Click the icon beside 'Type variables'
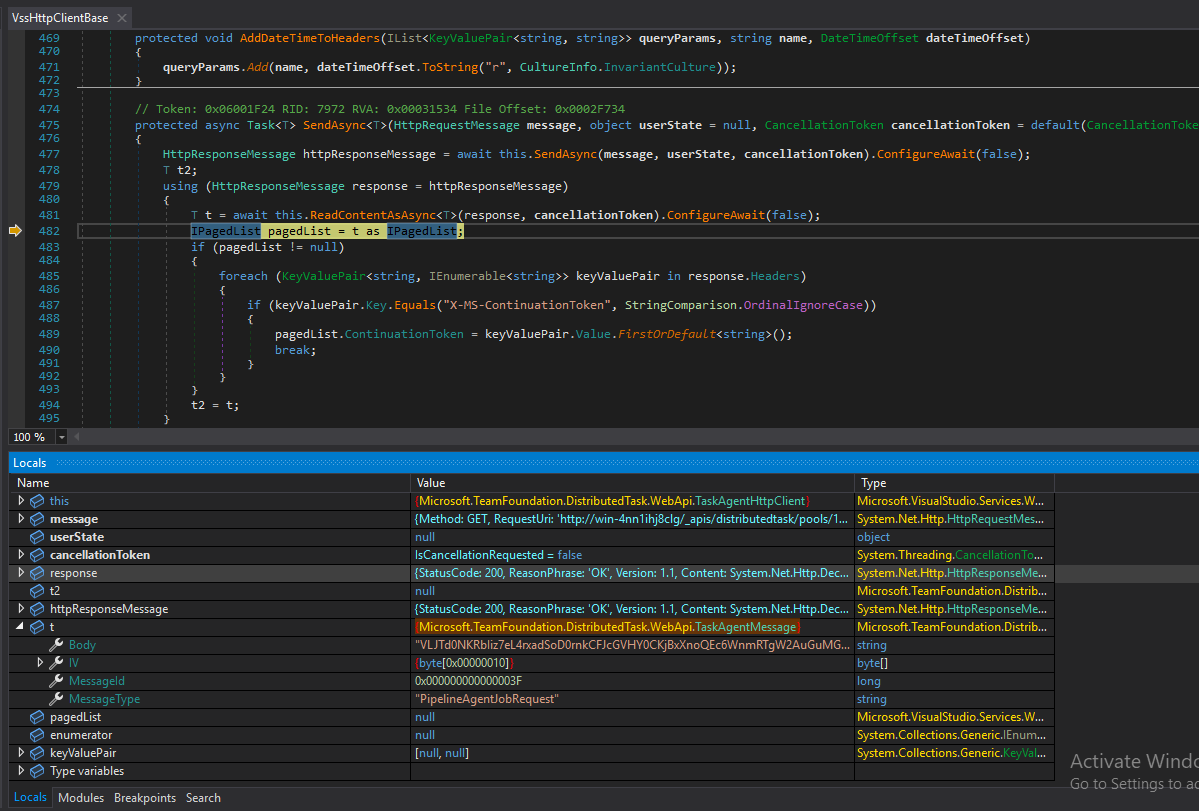The width and height of the screenshot is (1199, 811). tap(37, 771)
